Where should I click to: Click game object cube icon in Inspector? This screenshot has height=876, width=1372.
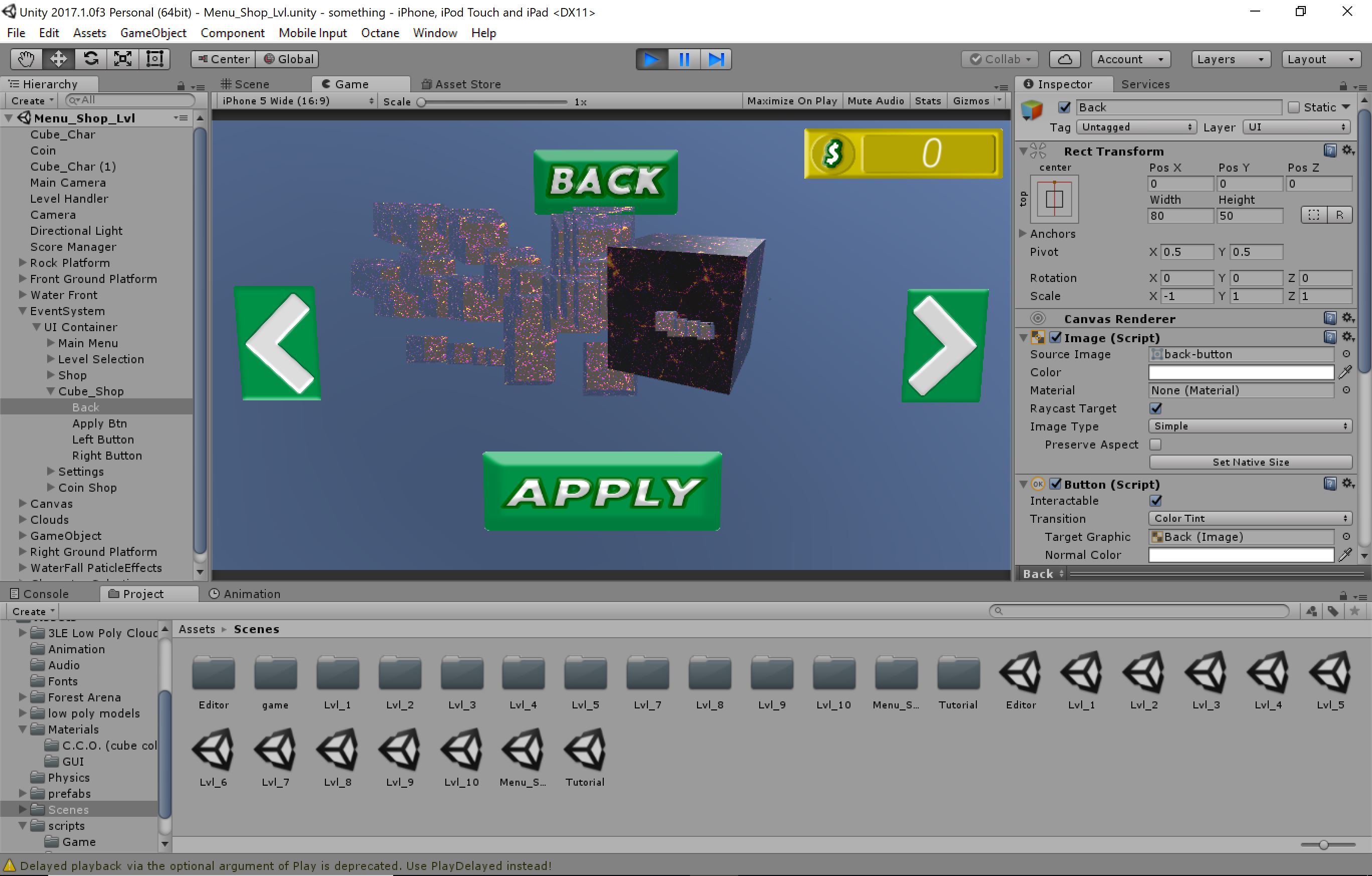click(x=1032, y=109)
